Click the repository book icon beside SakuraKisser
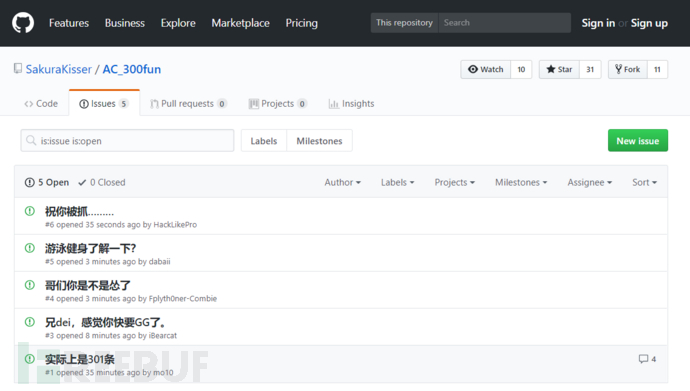The width and height of the screenshot is (690, 391). [x=18, y=69]
